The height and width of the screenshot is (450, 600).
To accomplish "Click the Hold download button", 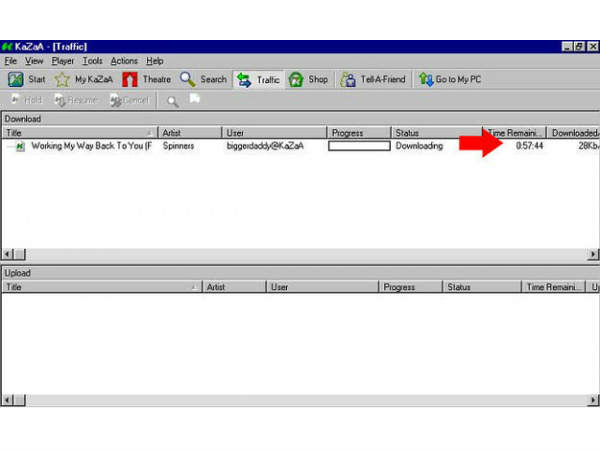I will (26, 100).
